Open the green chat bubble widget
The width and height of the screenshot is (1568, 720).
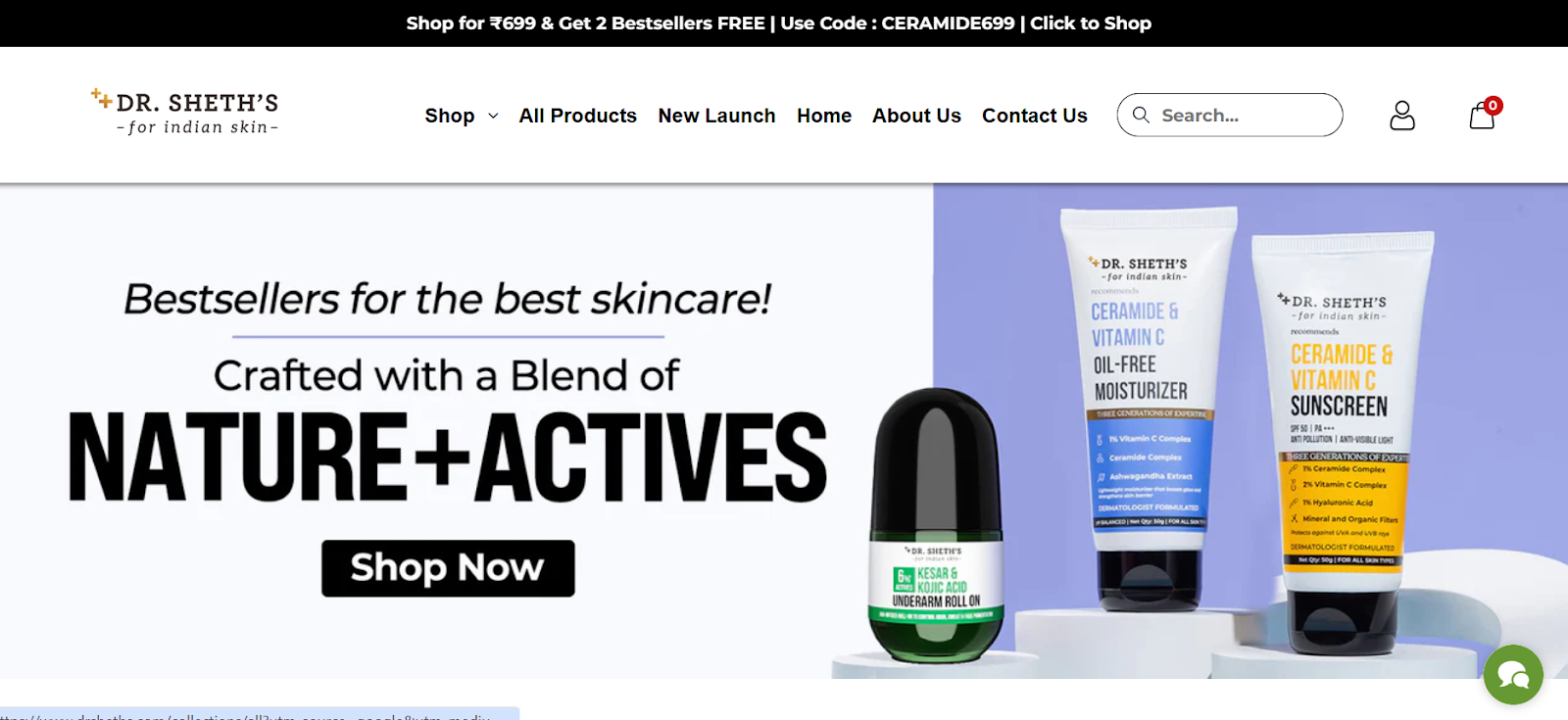1513,674
